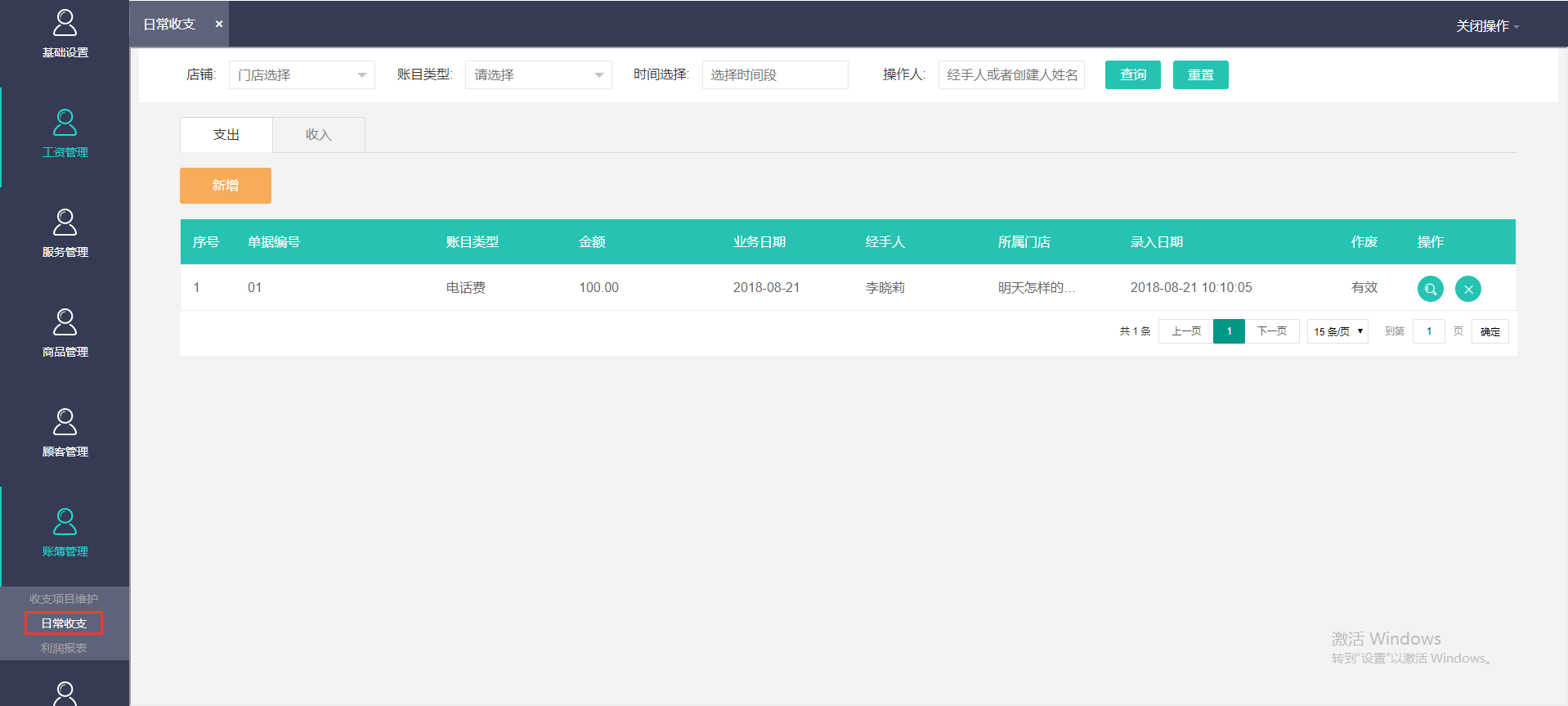This screenshot has height=706, width=1568.
Task: Click the 所属门店 column header
Action: tap(1024, 242)
